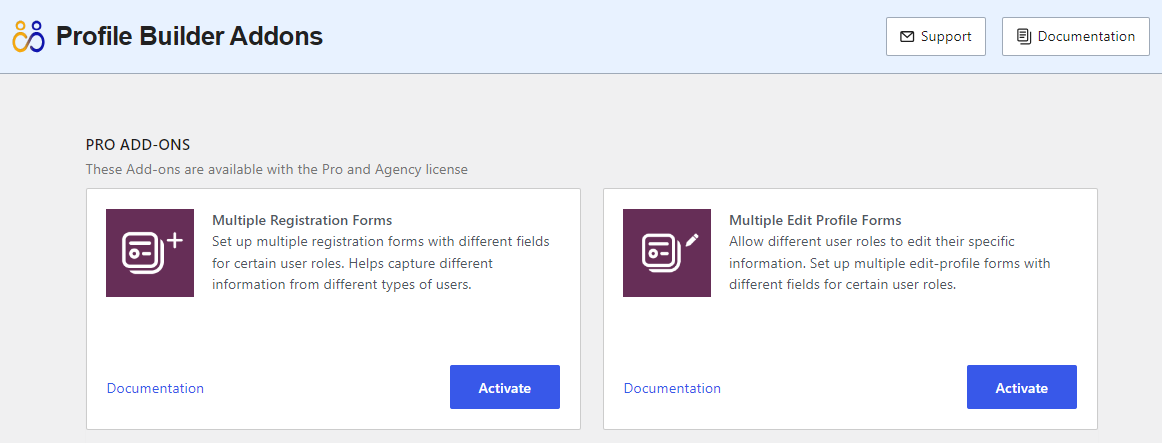
Task: Open Documentation link for Multiple Edit Profile Forms
Action: tap(672, 388)
